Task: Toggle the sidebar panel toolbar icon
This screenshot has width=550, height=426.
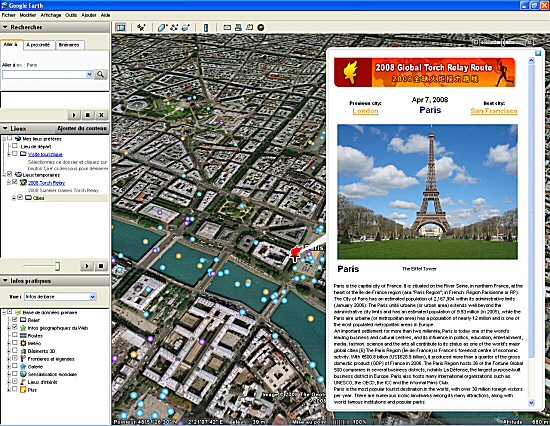Action: point(121,27)
